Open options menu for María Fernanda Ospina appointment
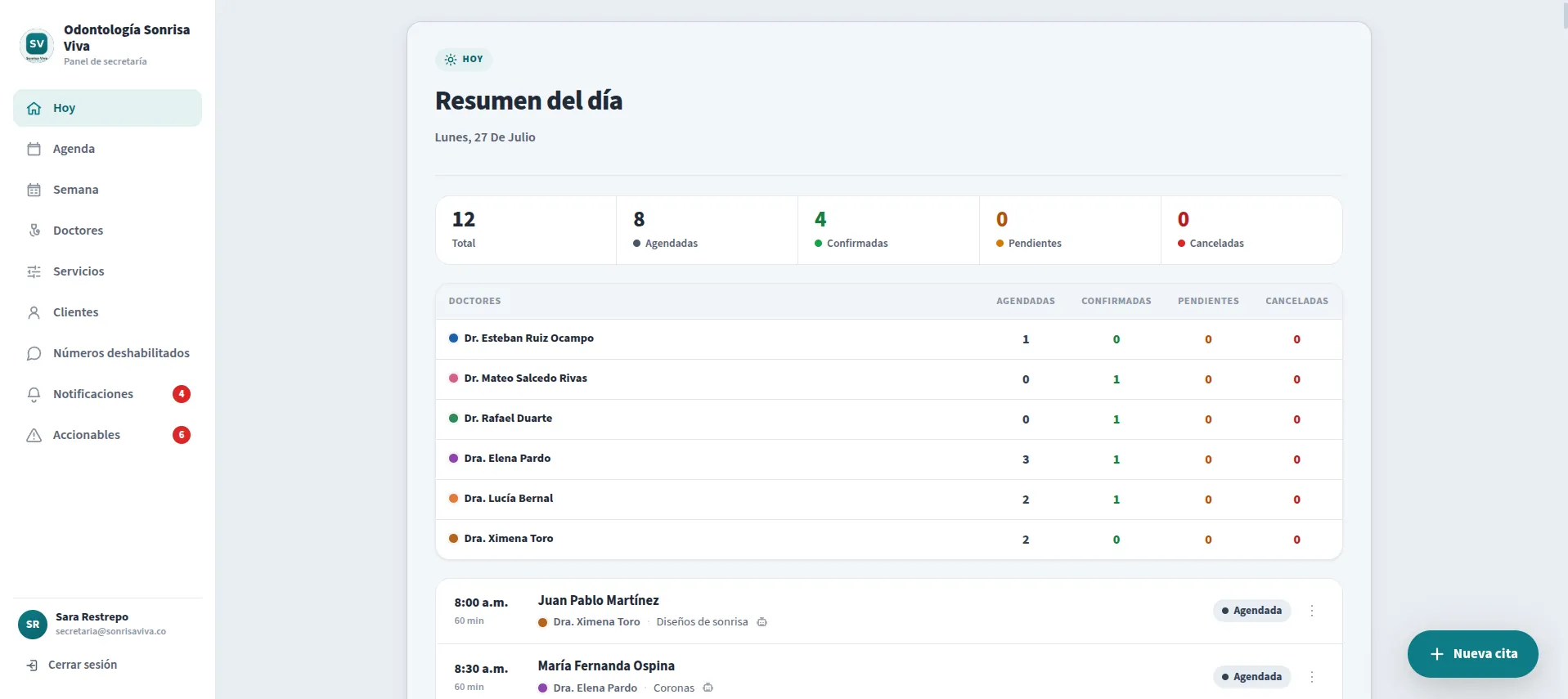Viewport: 1568px width, 699px height. pos(1312,677)
